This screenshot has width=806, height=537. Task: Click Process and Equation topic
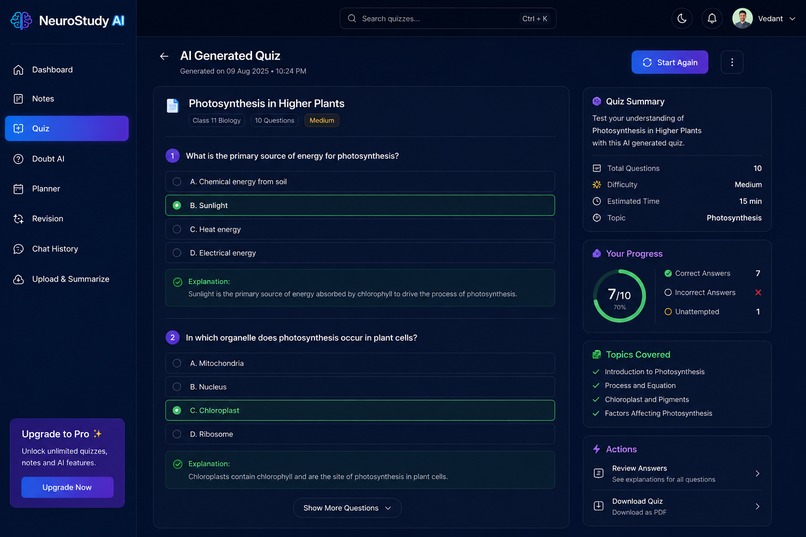click(640, 385)
